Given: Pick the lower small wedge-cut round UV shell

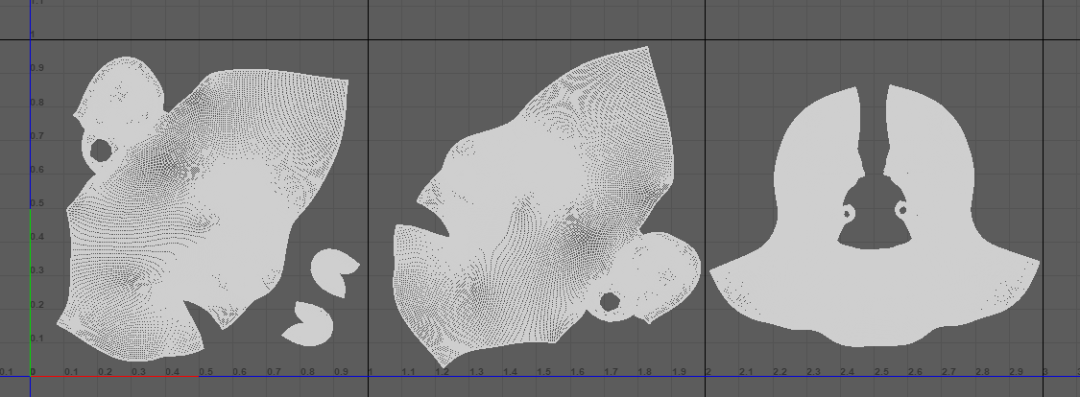Looking at the screenshot, I should pyautogui.click(x=308, y=323).
